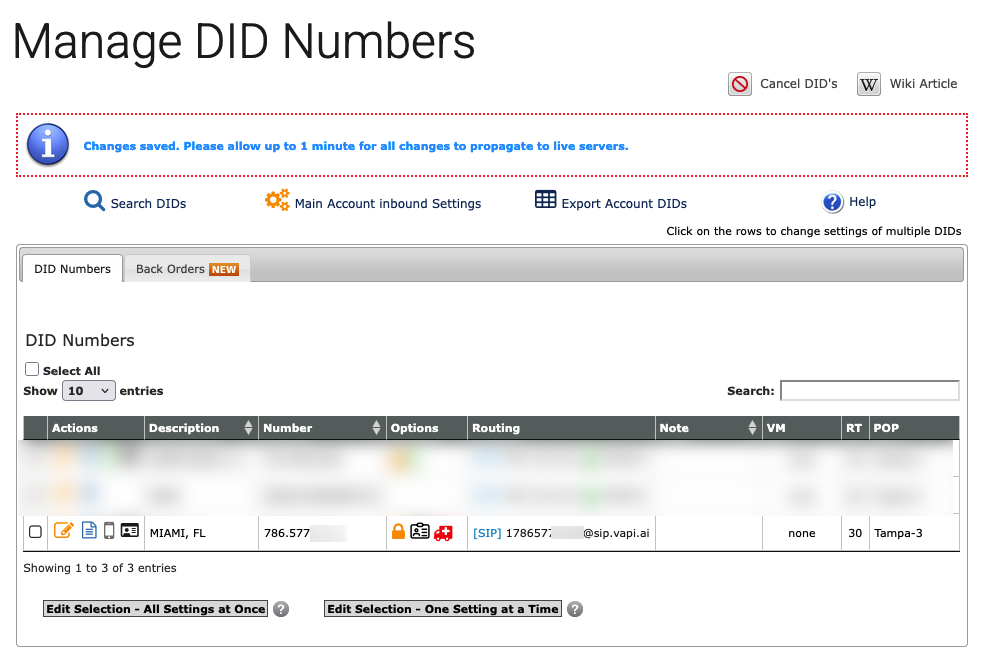The width and height of the screenshot is (1002, 661).
Task: Click the Help link text
Action: click(x=862, y=202)
